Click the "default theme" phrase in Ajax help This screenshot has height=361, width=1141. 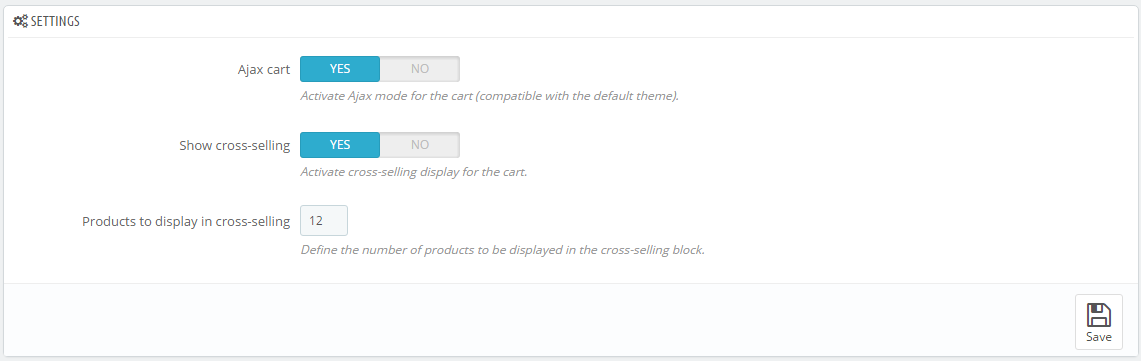[x=637, y=96]
